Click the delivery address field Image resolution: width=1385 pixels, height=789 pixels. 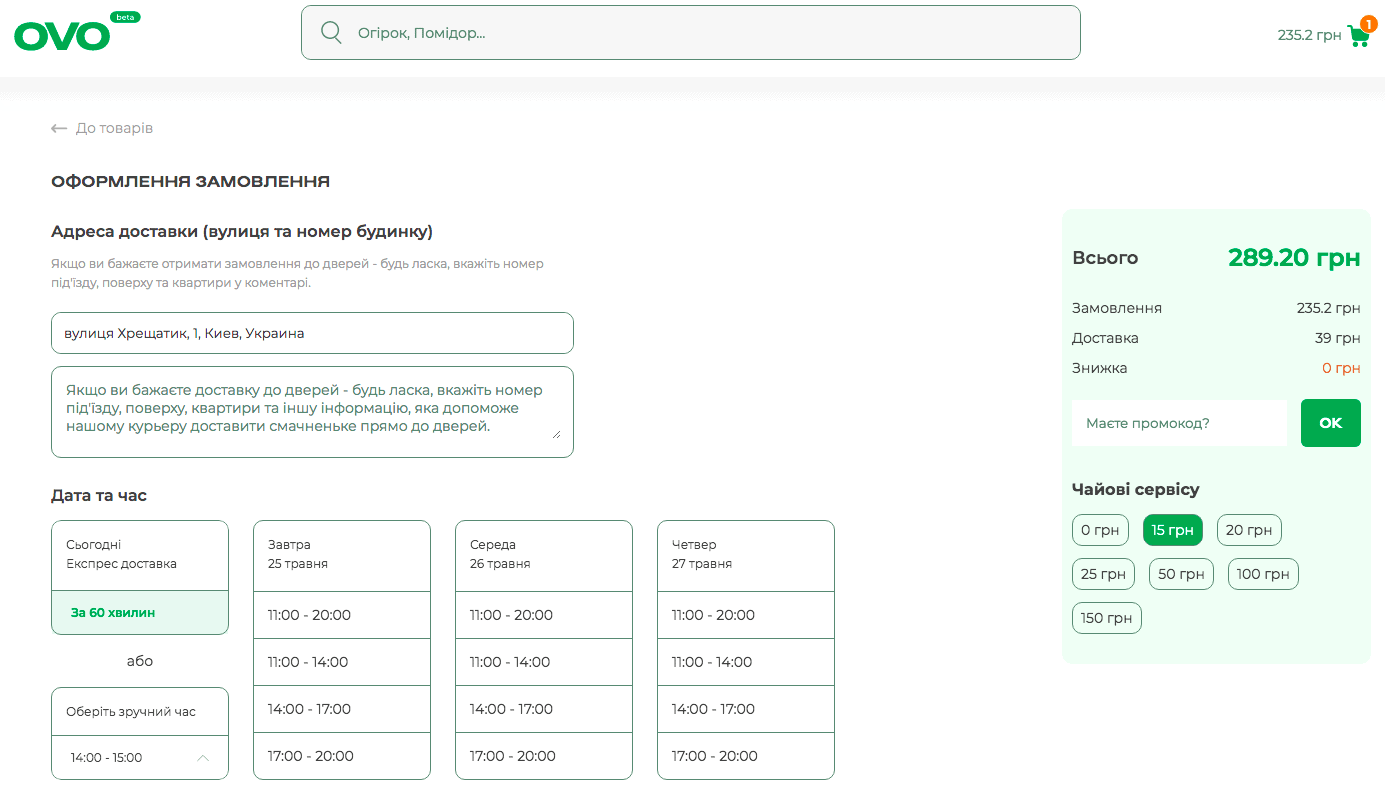click(312, 333)
